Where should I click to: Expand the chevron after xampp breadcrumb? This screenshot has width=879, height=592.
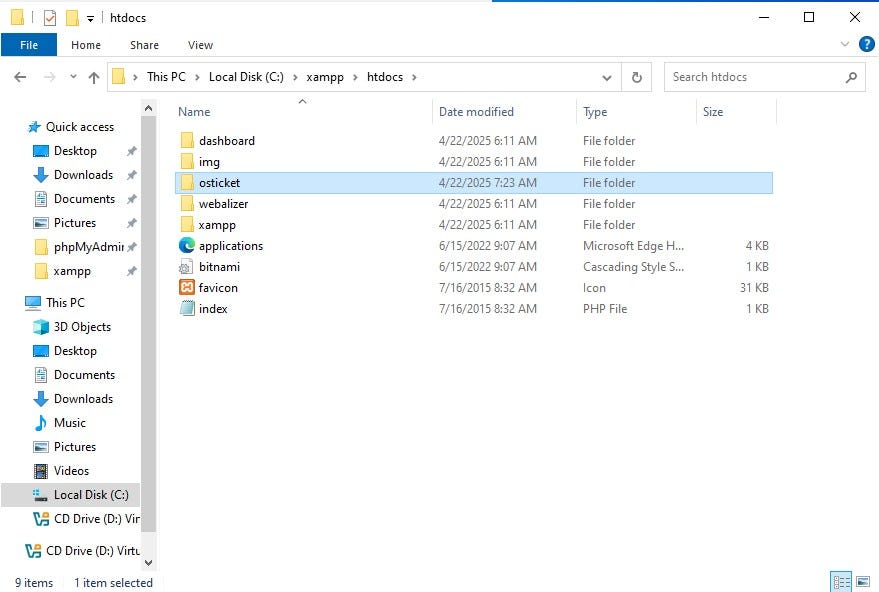(355, 77)
